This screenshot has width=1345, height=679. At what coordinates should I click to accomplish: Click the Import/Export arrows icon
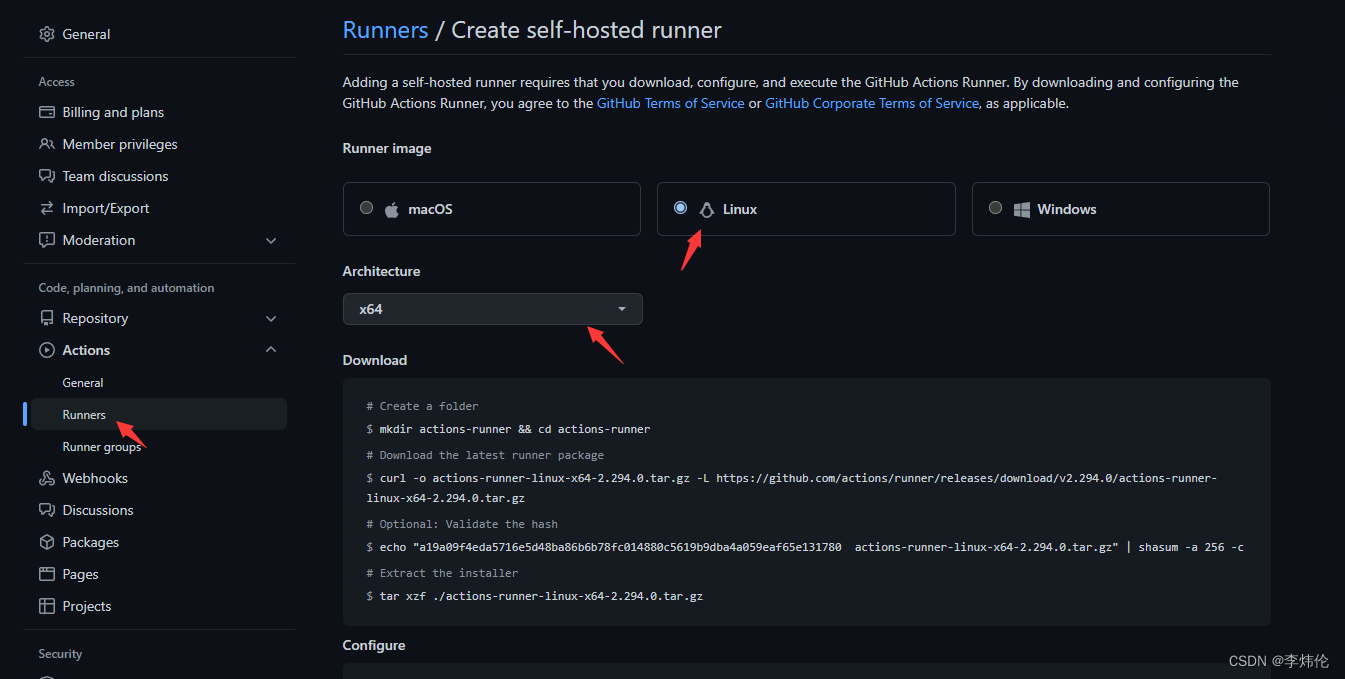pos(47,208)
